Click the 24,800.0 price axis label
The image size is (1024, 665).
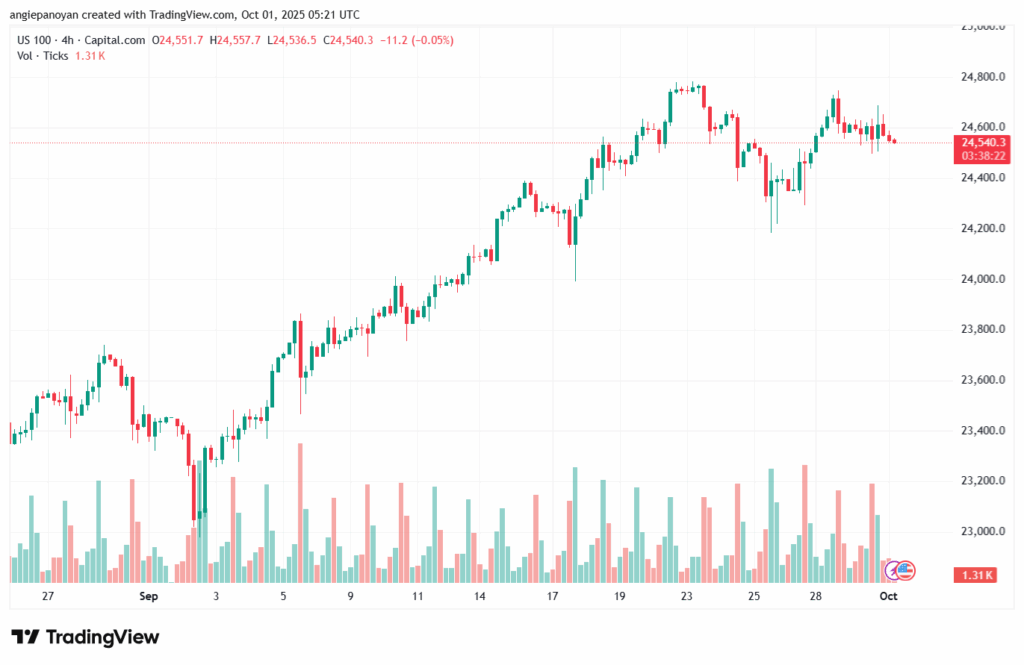978,77
